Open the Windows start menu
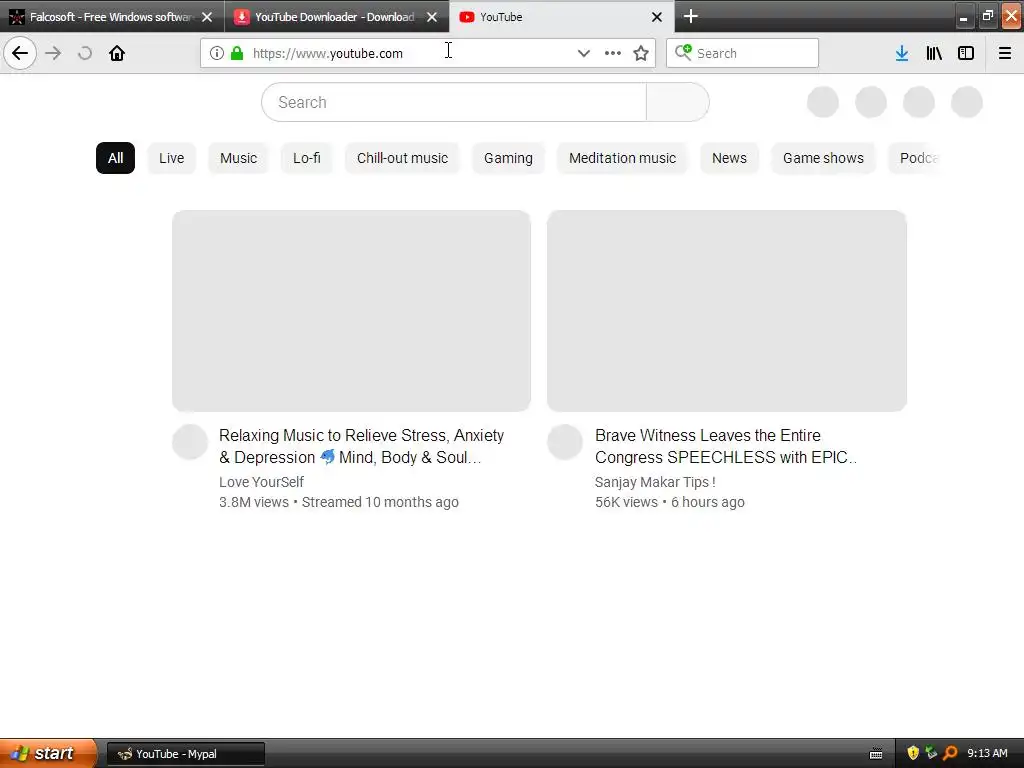This screenshot has width=1024, height=768. point(48,753)
